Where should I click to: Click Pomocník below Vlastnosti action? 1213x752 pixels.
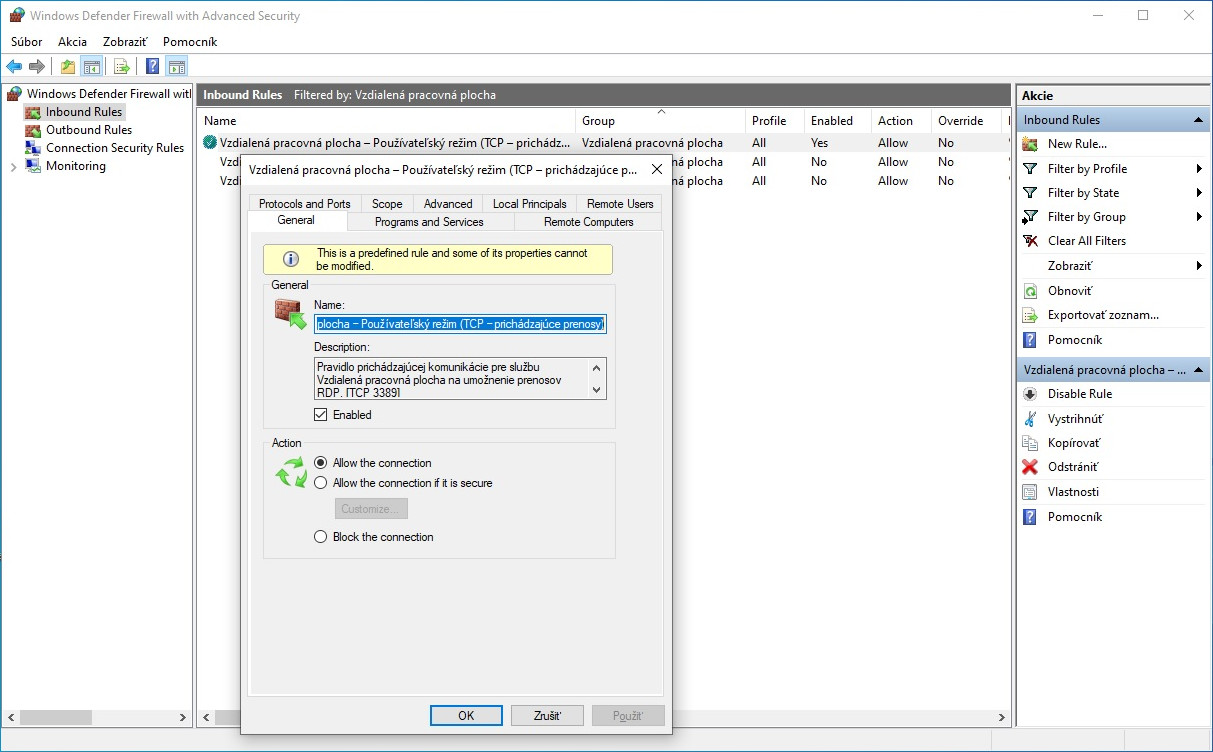click(1074, 517)
